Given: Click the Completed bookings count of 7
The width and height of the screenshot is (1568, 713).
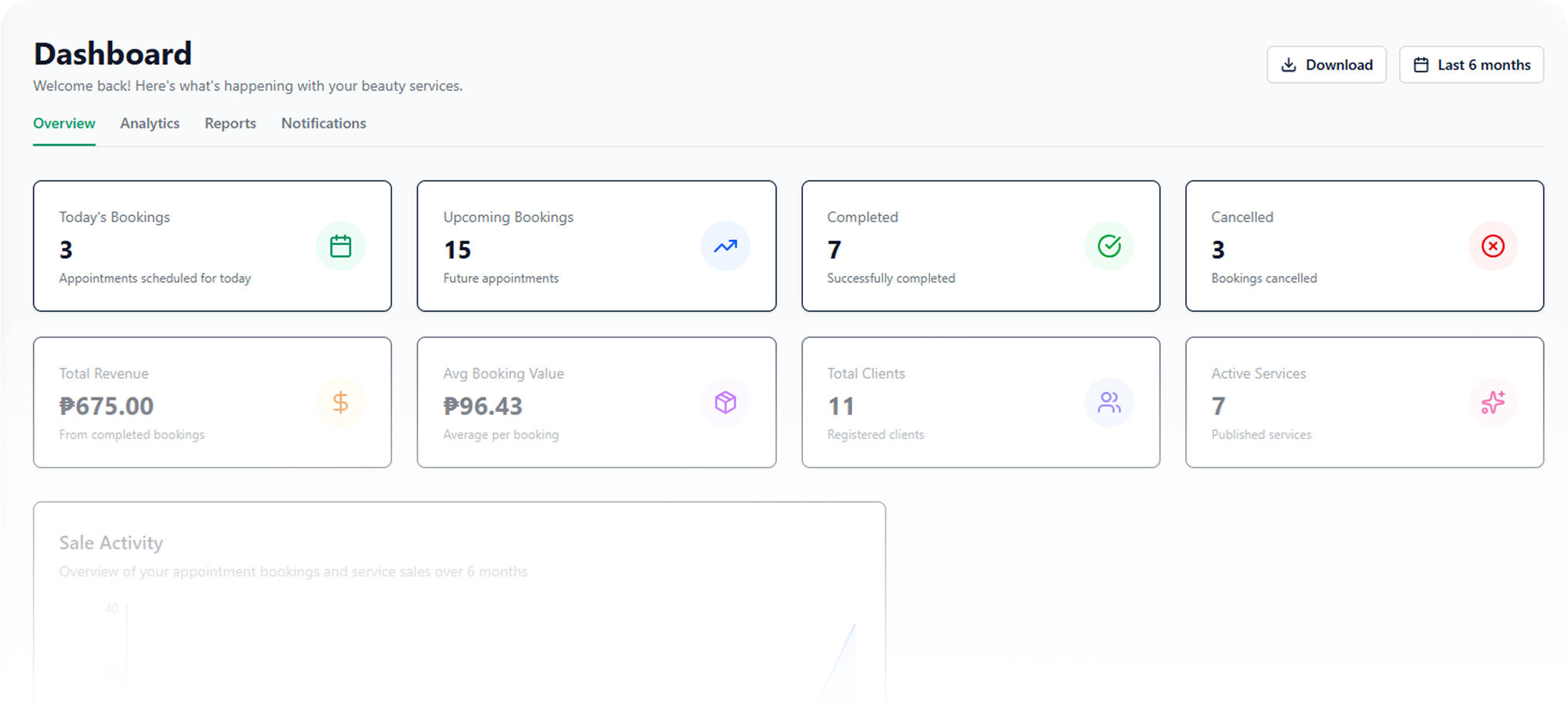Looking at the screenshot, I should point(835,250).
